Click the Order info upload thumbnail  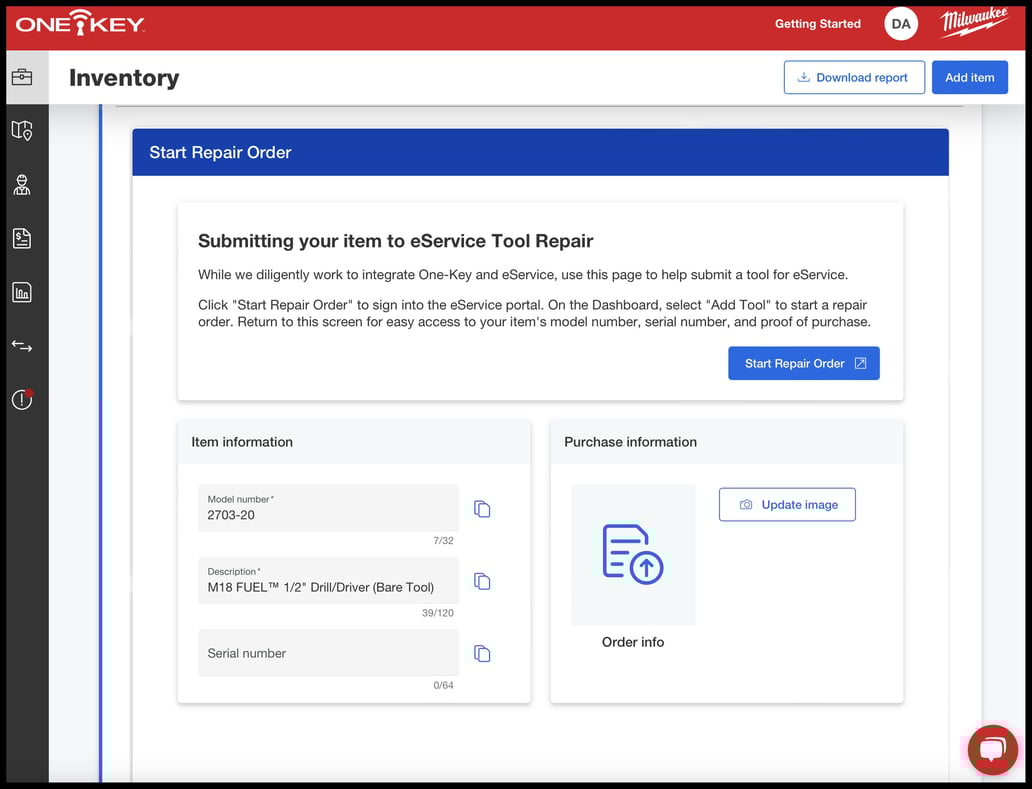click(632, 555)
